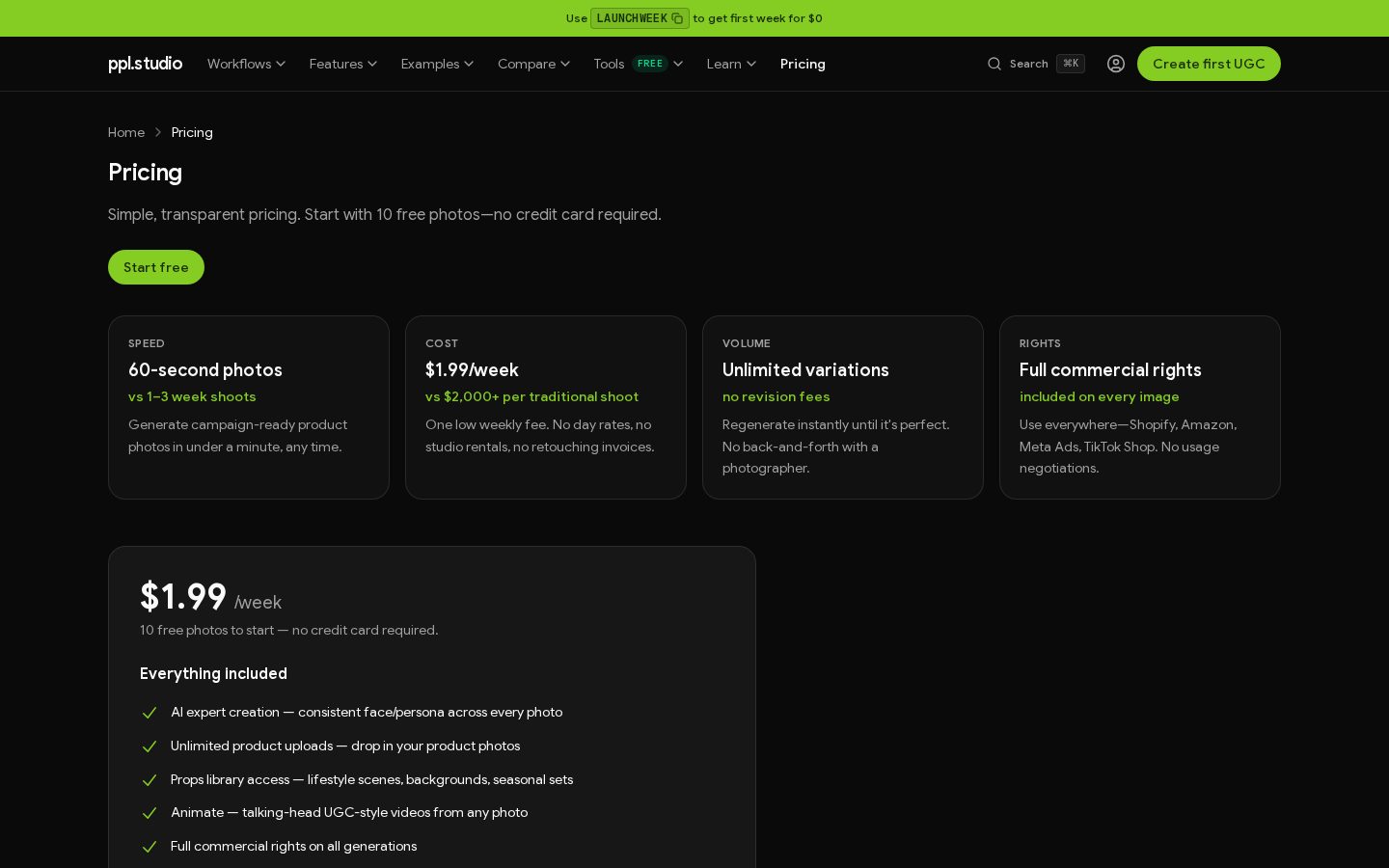Click the Pricing breadcrumb item
The height and width of the screenshot is (868, 1389).
point(192,132)
